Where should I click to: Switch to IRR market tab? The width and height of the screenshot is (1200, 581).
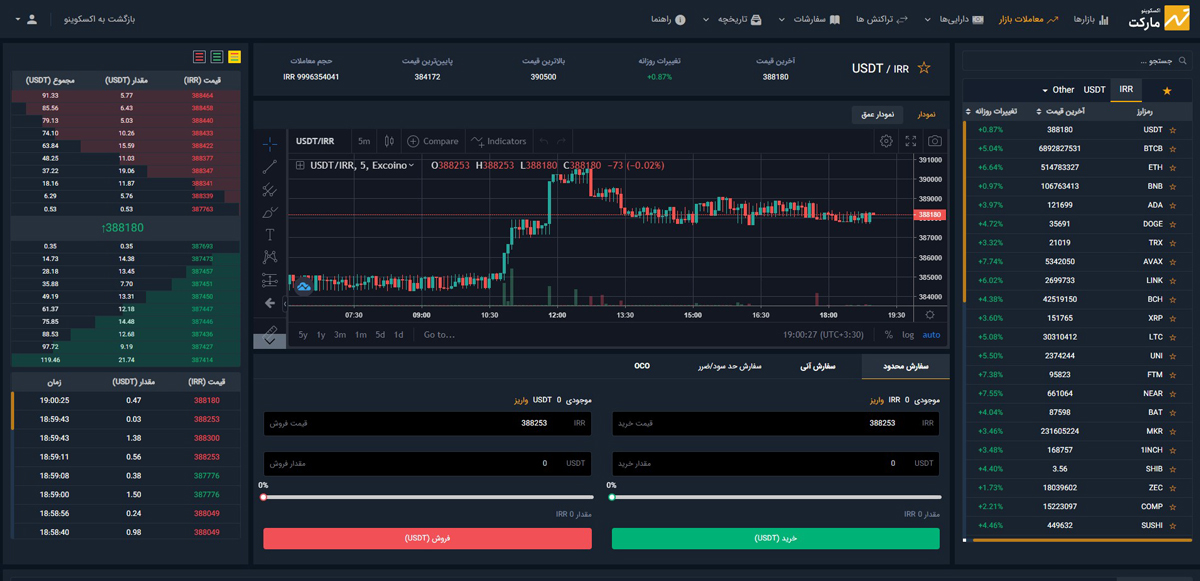coord(1126,89)
